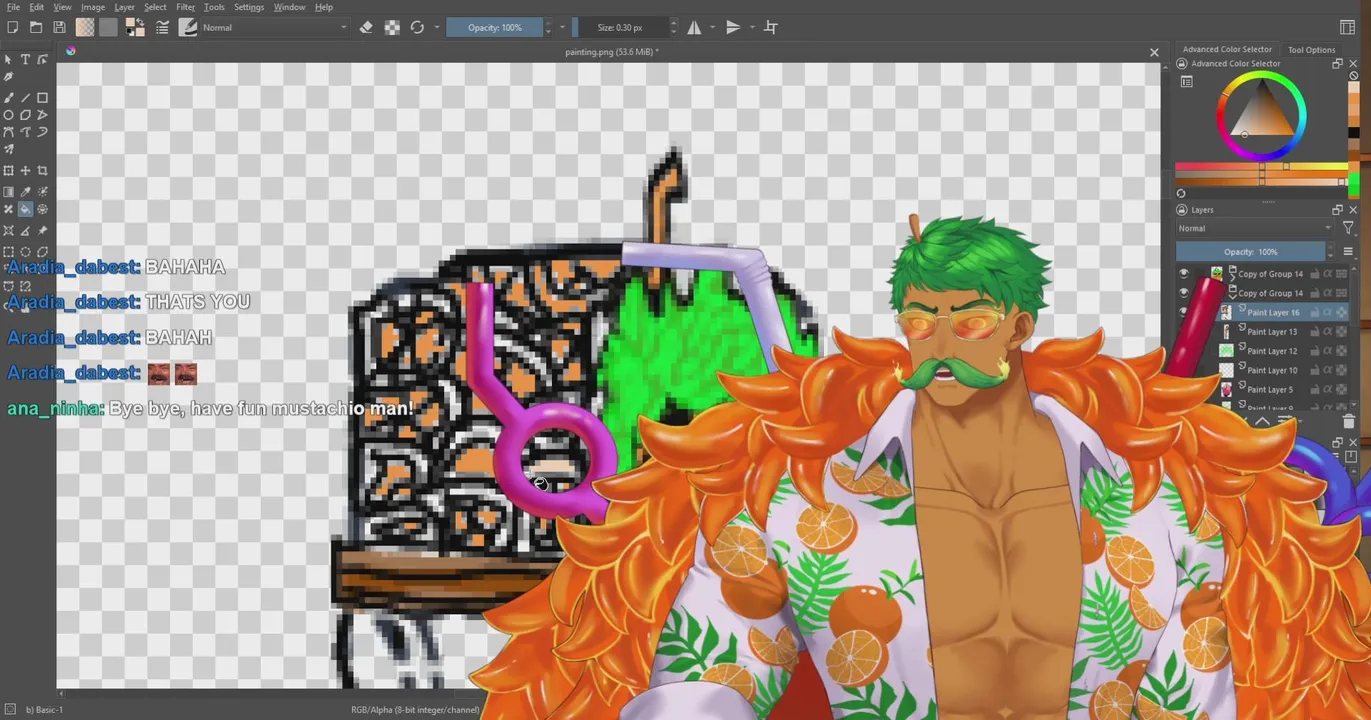Open the fill patterns swatch
This screenshot has height=720, width=1371.
pyautogui.click(x=108, y=27)
